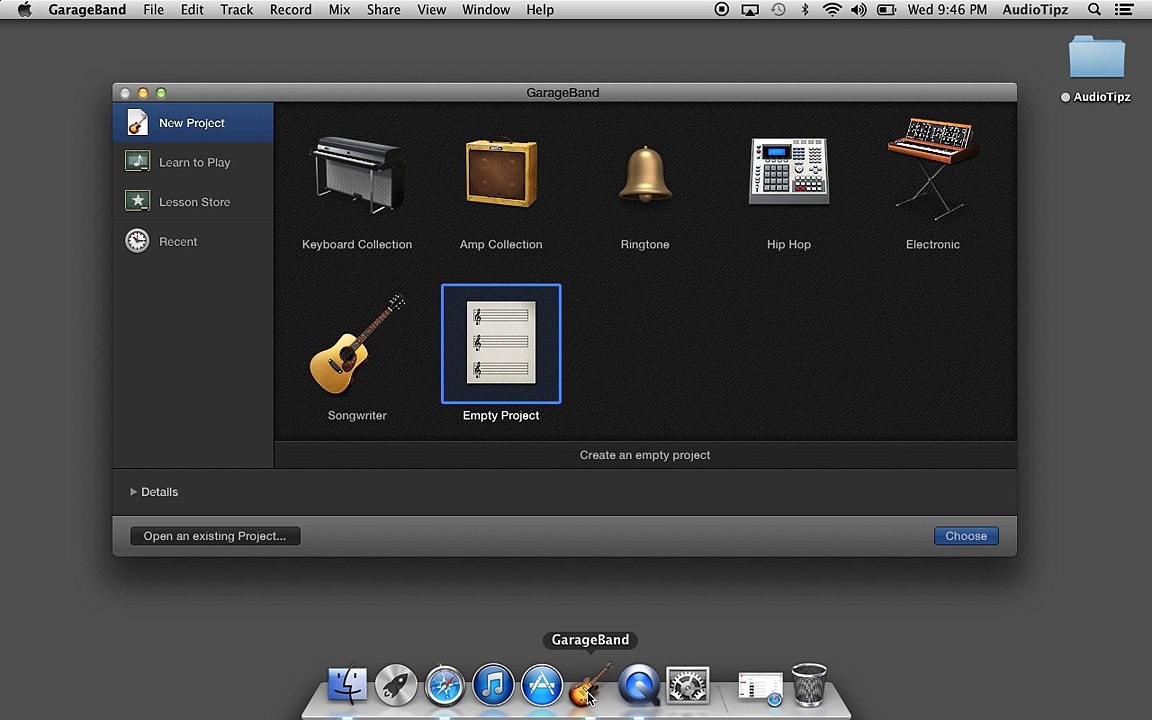The width and height of the screenshot is (1152, 720).
Task: Select the Keyboard Collection template icon
Action: (x=357, y=175)
